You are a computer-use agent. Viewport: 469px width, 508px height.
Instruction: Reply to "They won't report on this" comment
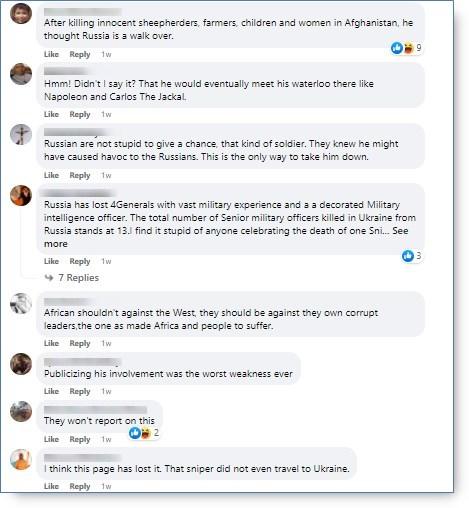80,439
